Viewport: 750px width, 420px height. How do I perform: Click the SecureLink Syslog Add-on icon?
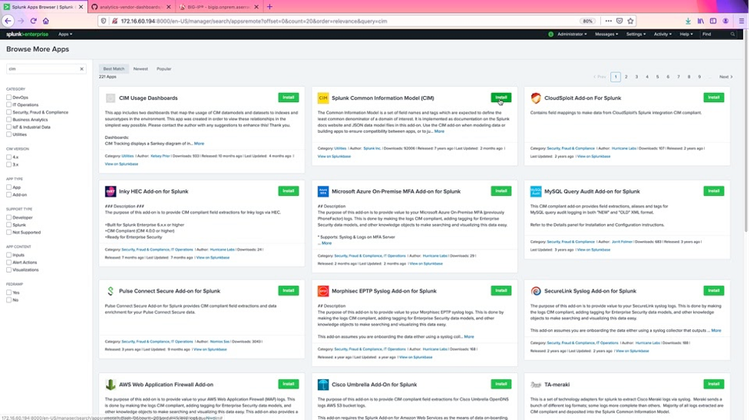tap(536, 291)
